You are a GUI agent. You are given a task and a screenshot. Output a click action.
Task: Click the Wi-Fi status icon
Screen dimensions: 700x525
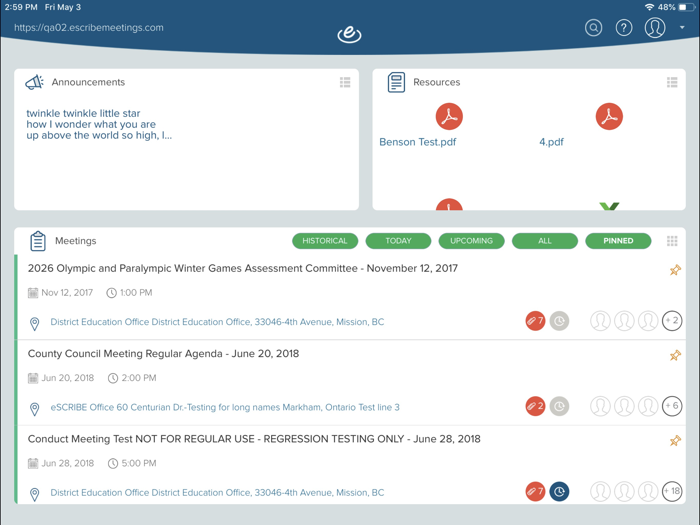pos(650,7)
